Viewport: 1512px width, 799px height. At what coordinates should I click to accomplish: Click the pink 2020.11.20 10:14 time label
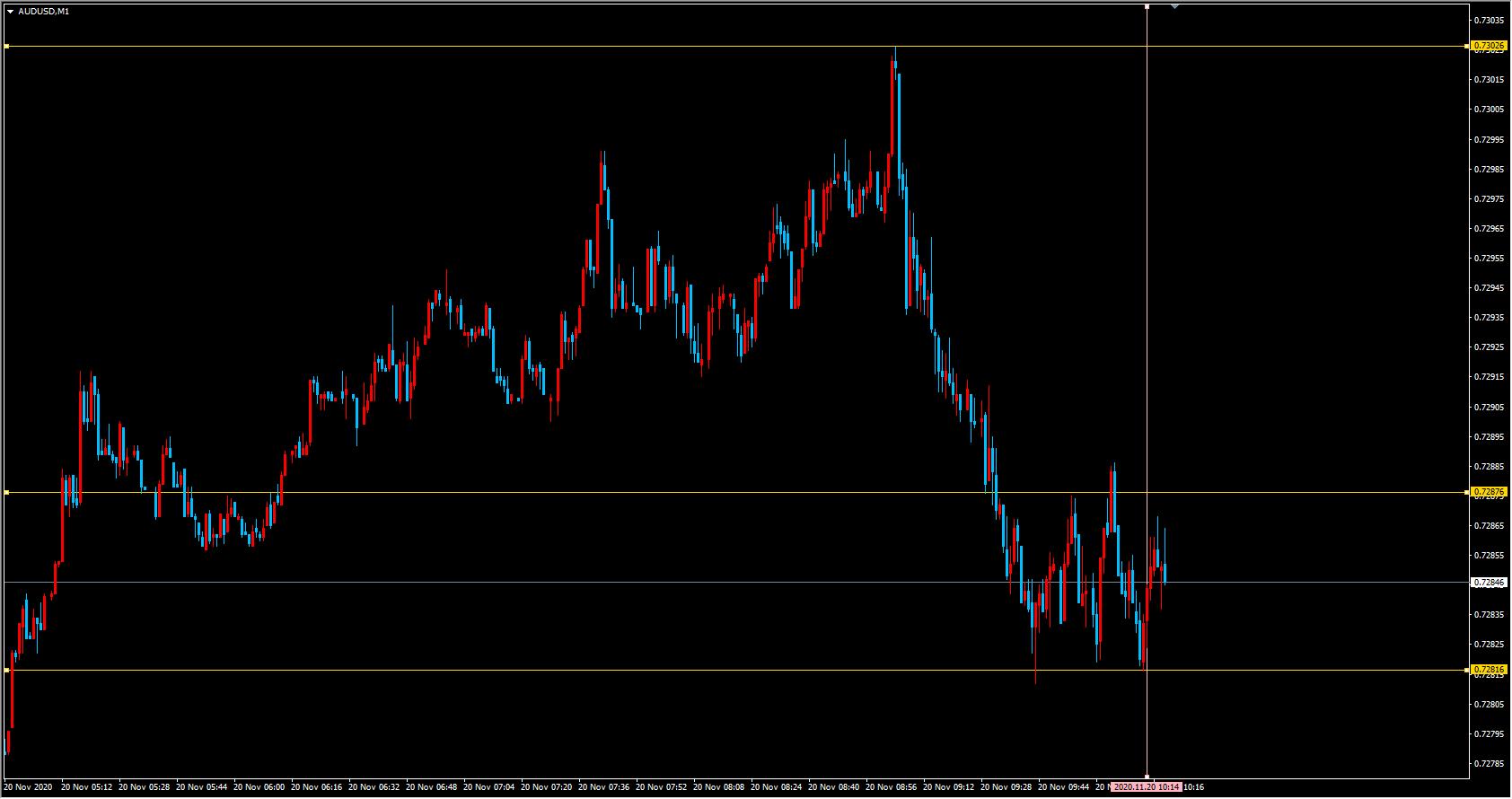[x=1147, y=787]
